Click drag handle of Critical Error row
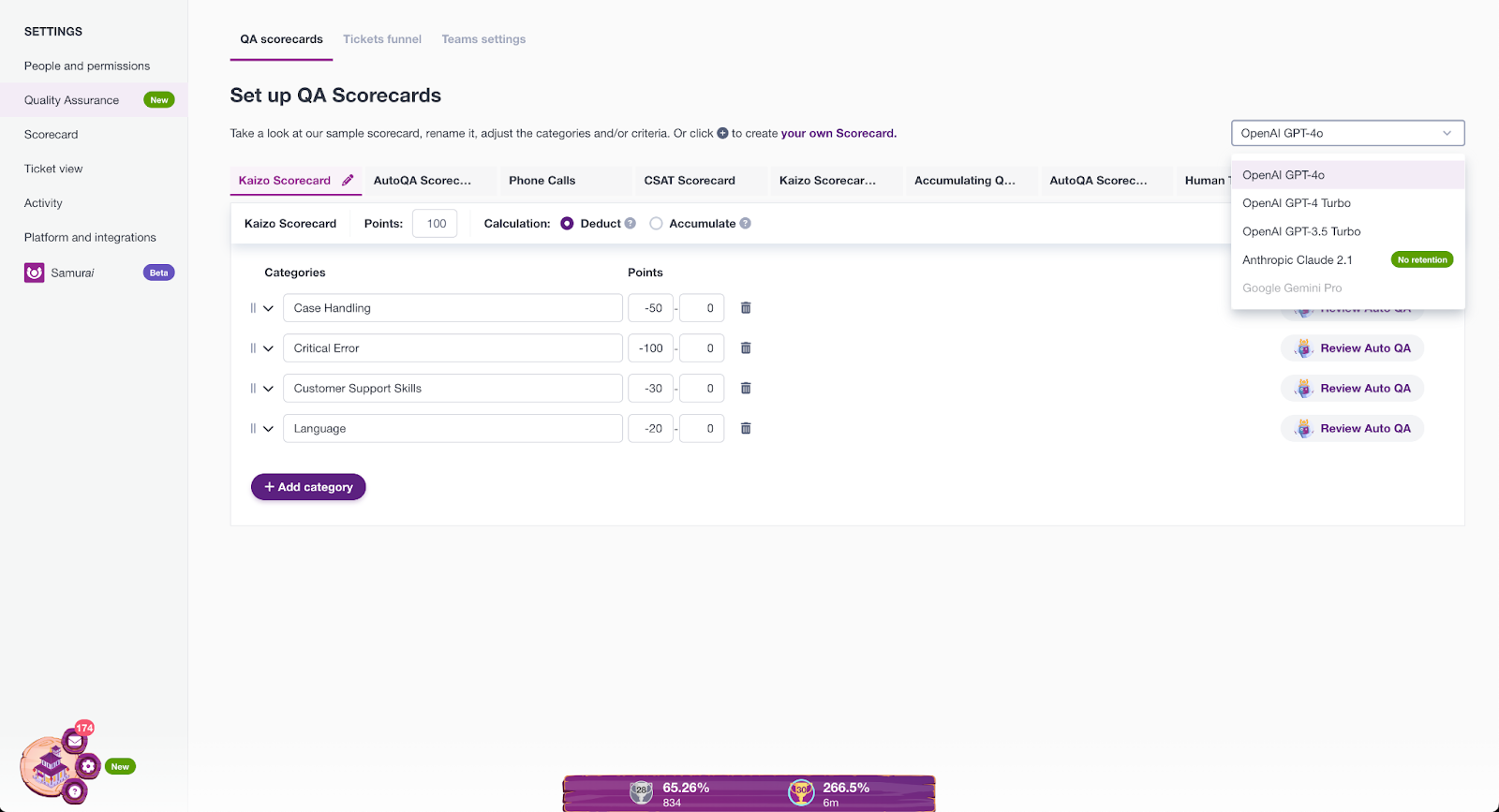The height and width of the screenshot is (812, 1499). pos(253,348)
